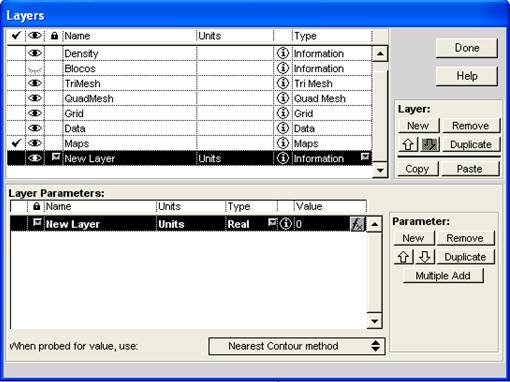Image resolution: width=510 pixels, height=382 pixels.
Task: Click the Done button
Action: pyautogui.click(x=467, y=48)
